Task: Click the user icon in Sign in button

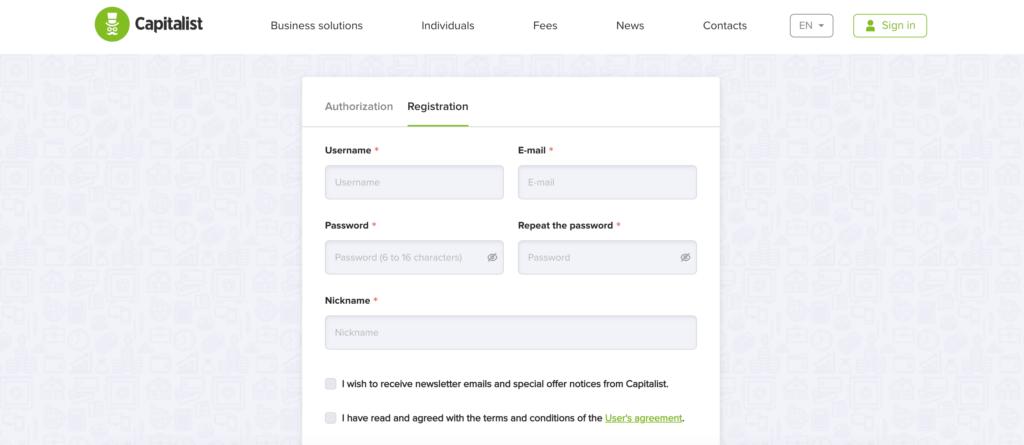Action: [870, 25]
